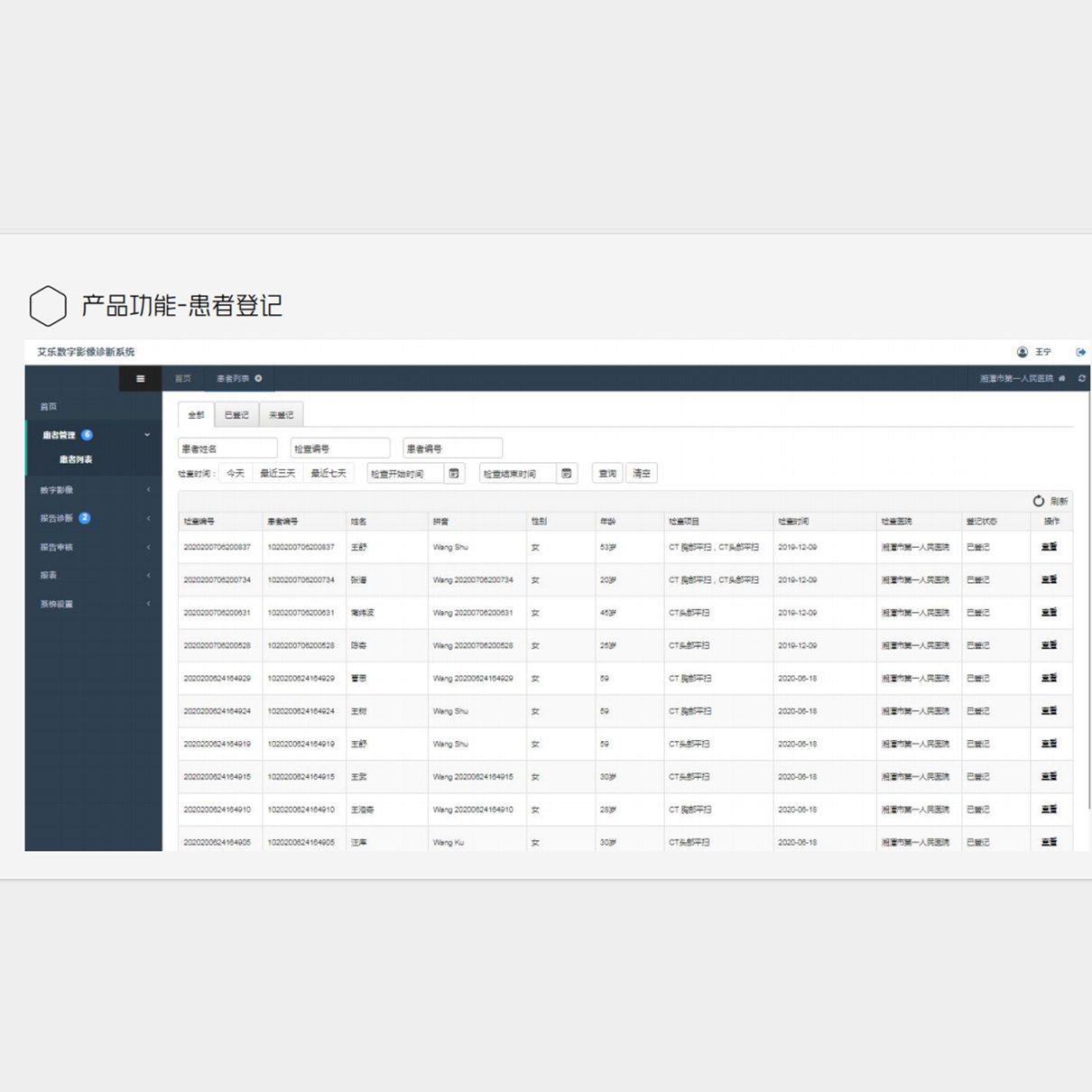Select the 最近七天 time filter

click(329, 474)
